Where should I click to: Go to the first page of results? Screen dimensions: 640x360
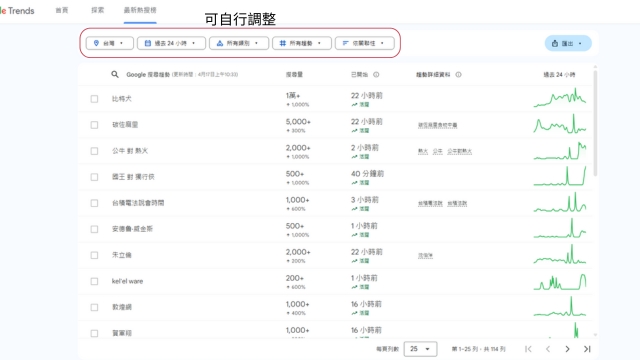(x=528, y=349)
